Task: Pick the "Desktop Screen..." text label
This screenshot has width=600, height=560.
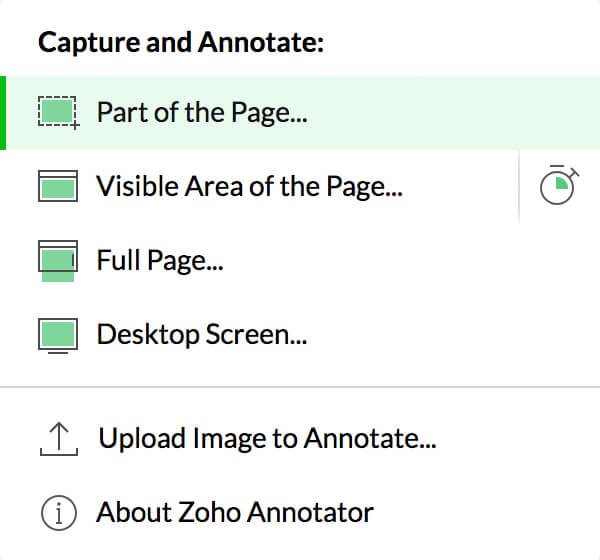Action: coord(202,335)
